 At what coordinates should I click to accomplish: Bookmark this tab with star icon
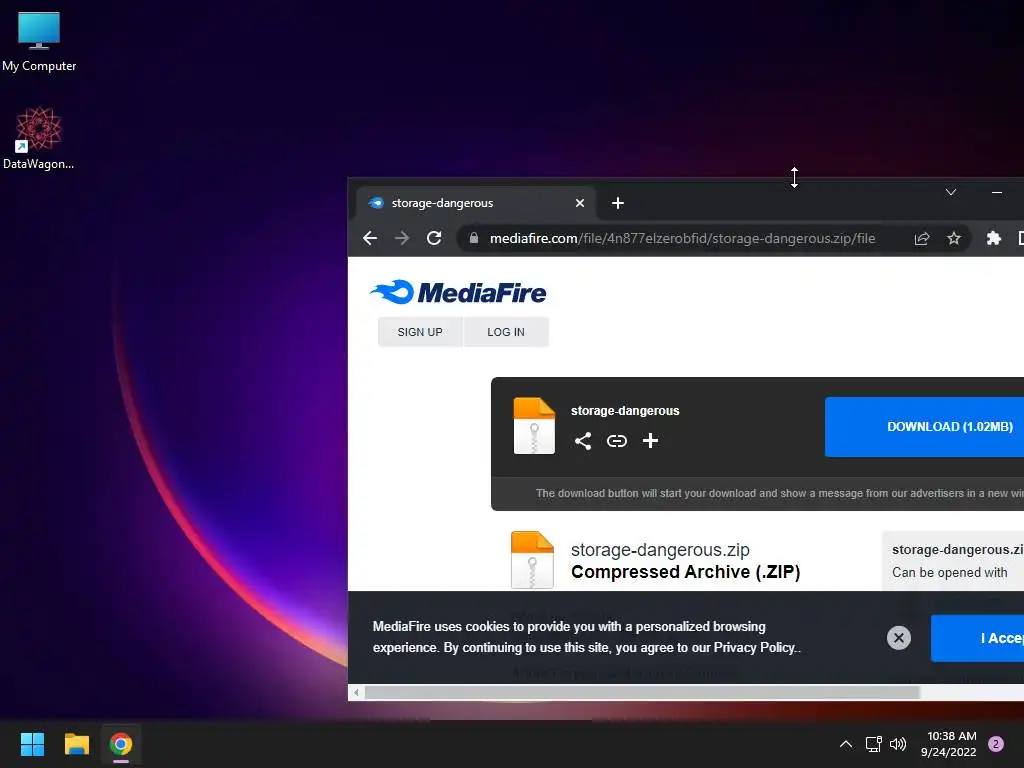pyautogui.click(x=954, y=238)
